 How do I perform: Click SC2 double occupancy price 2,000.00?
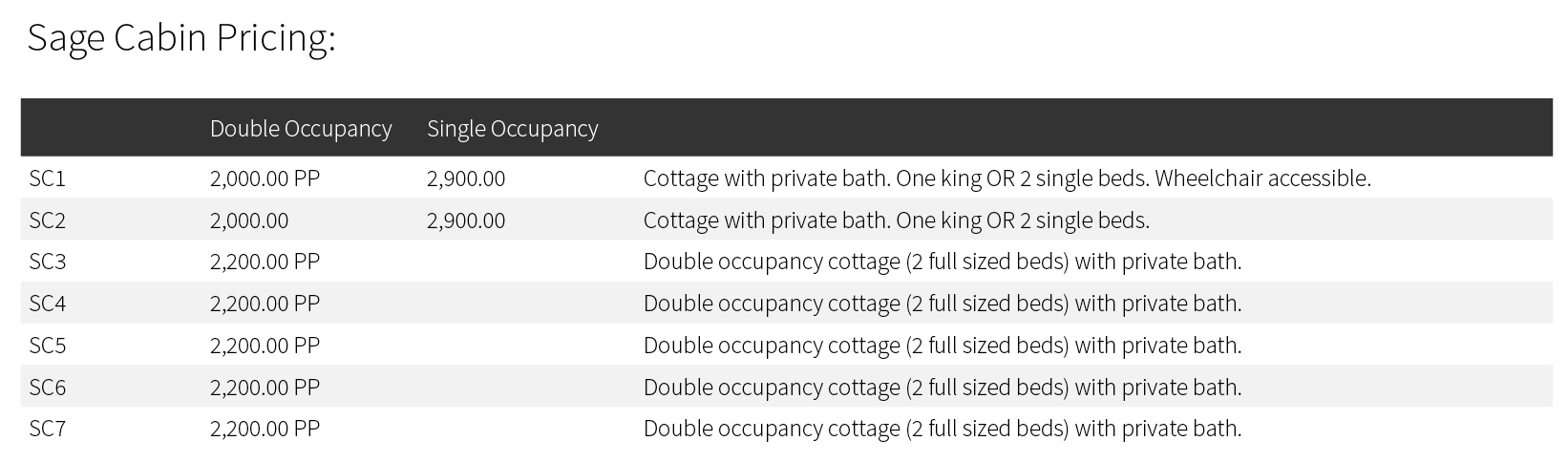tap(249, 220)
